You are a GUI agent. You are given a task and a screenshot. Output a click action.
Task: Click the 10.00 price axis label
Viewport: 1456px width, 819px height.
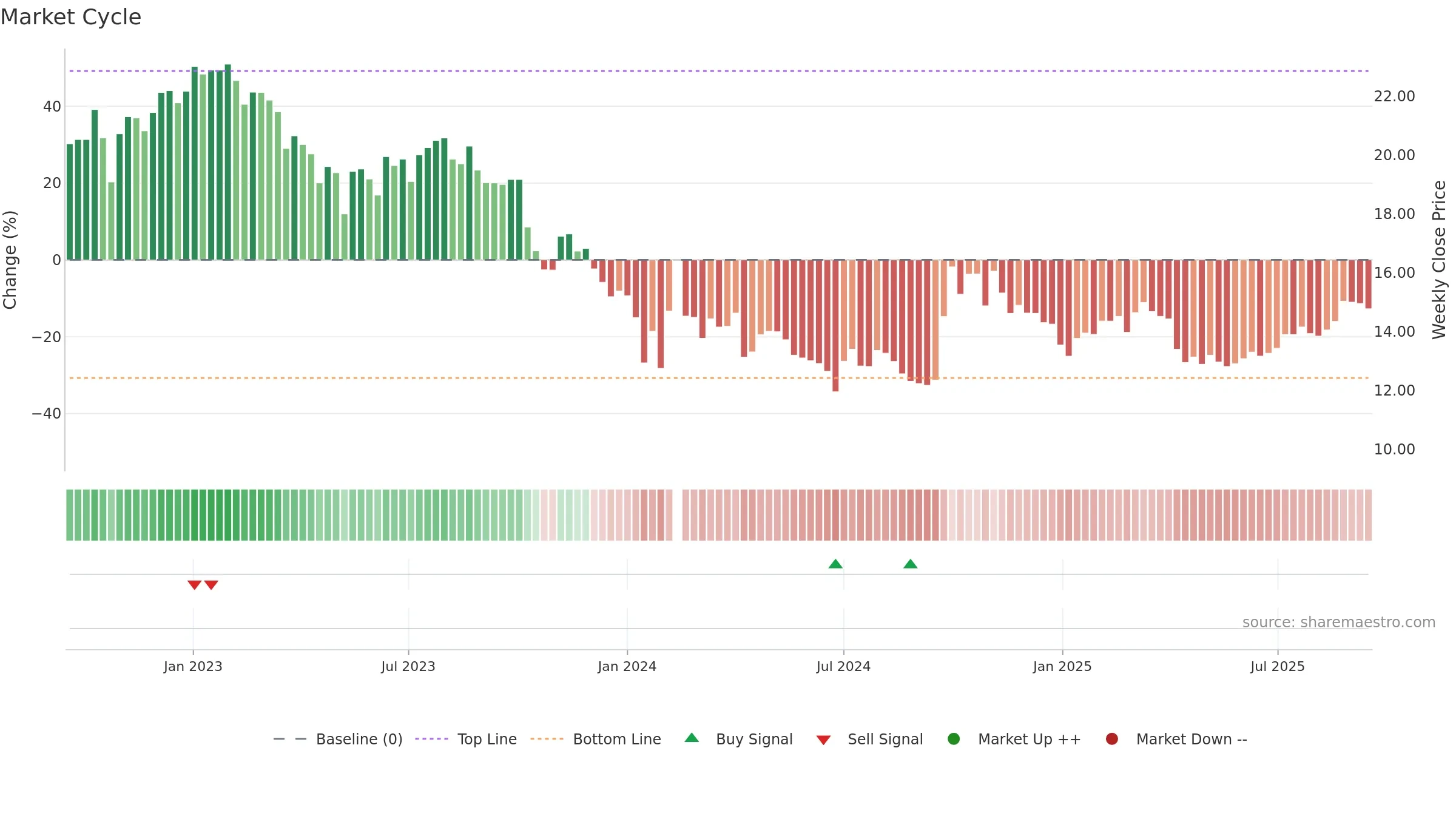click(x=1394, y=450)
